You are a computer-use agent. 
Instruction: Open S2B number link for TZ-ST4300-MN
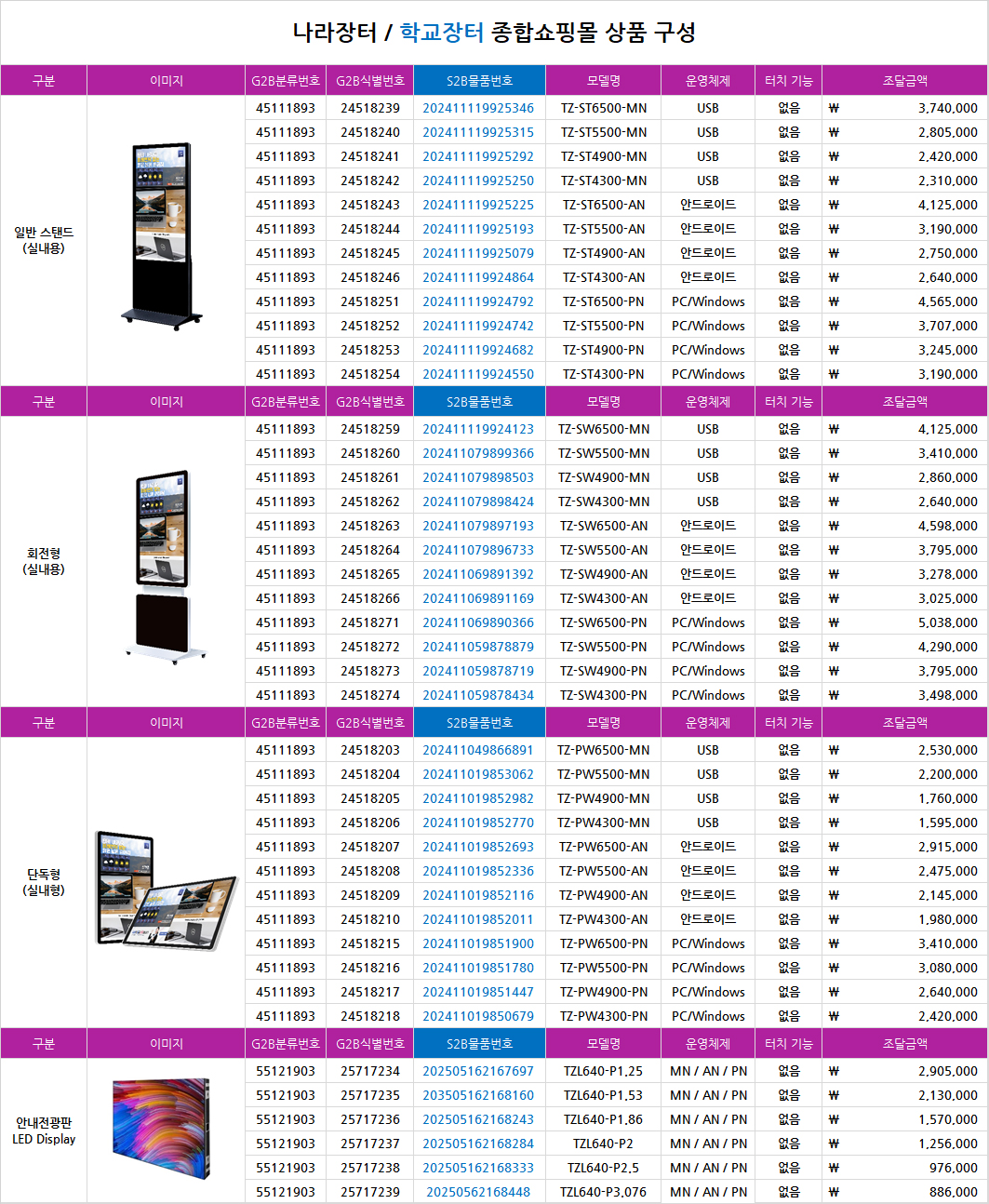coord(478,181)
